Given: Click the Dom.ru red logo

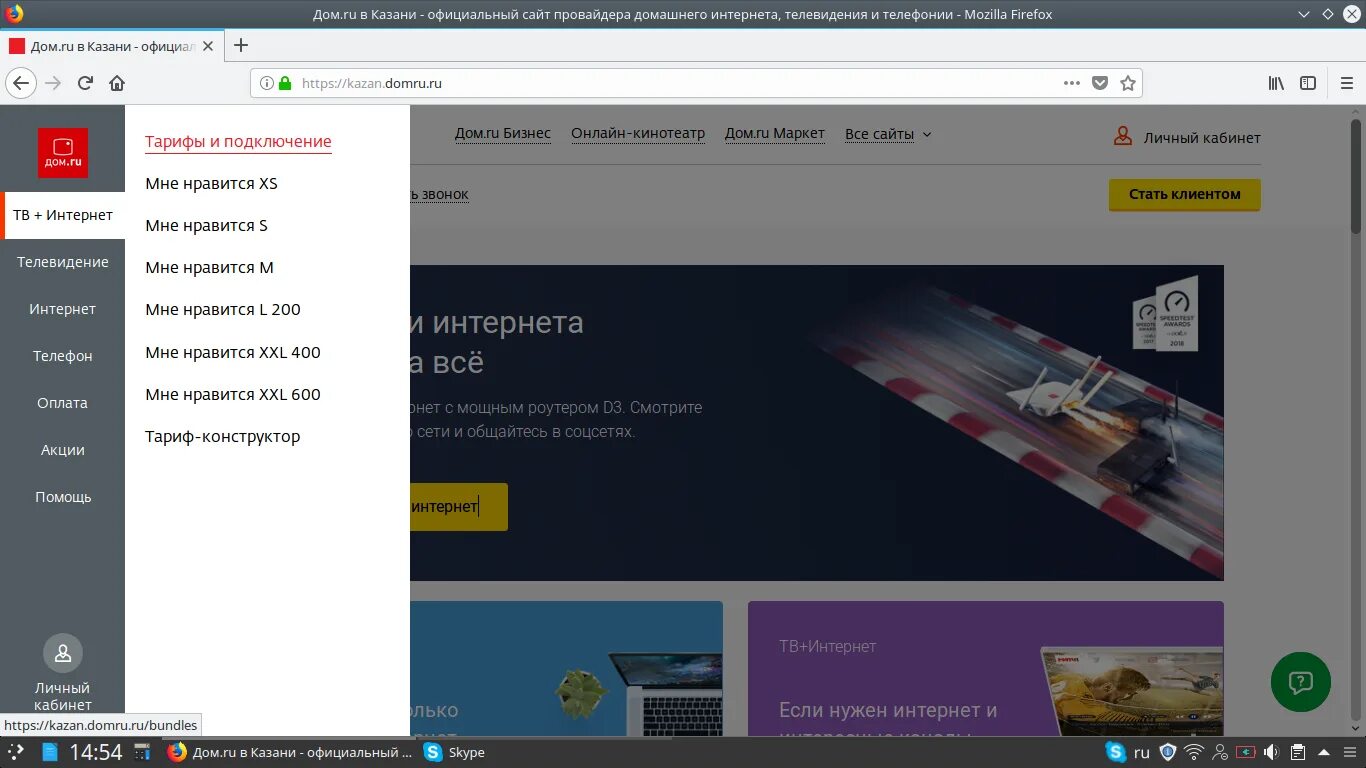Looking at the screenshot, I should 63,153.
